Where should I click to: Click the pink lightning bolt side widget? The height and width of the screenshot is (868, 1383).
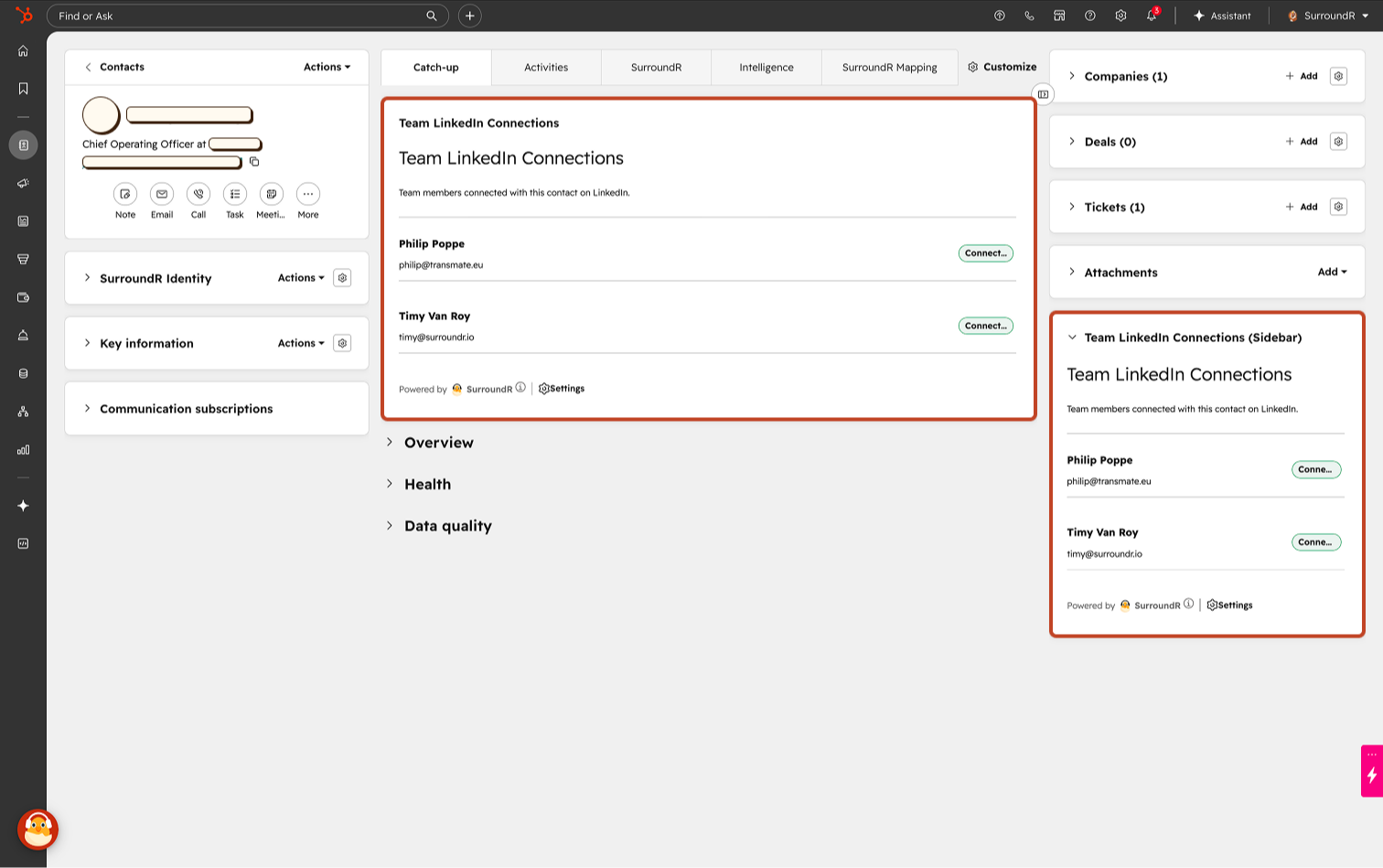1371,771
